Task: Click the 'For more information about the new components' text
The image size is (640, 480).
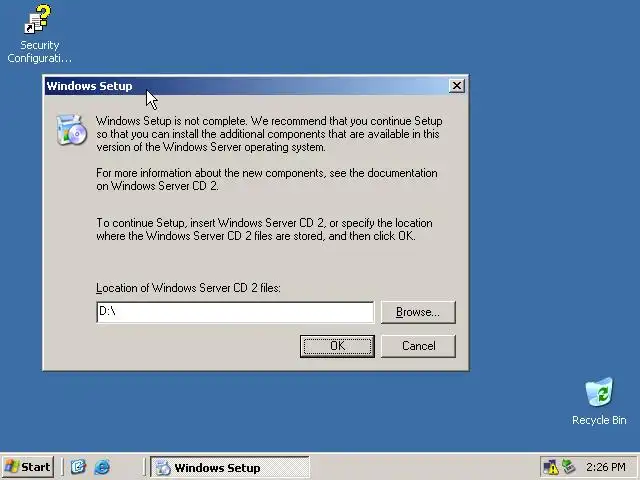Action: 267,179
